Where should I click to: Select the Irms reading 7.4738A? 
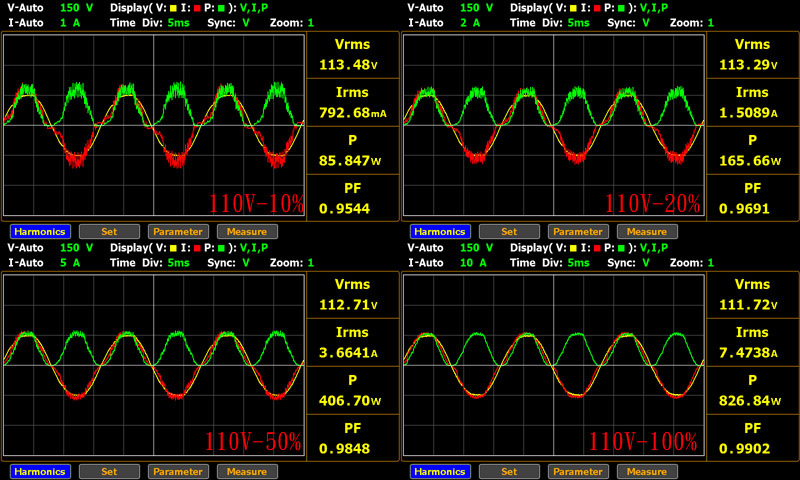(x=748, y=353)
